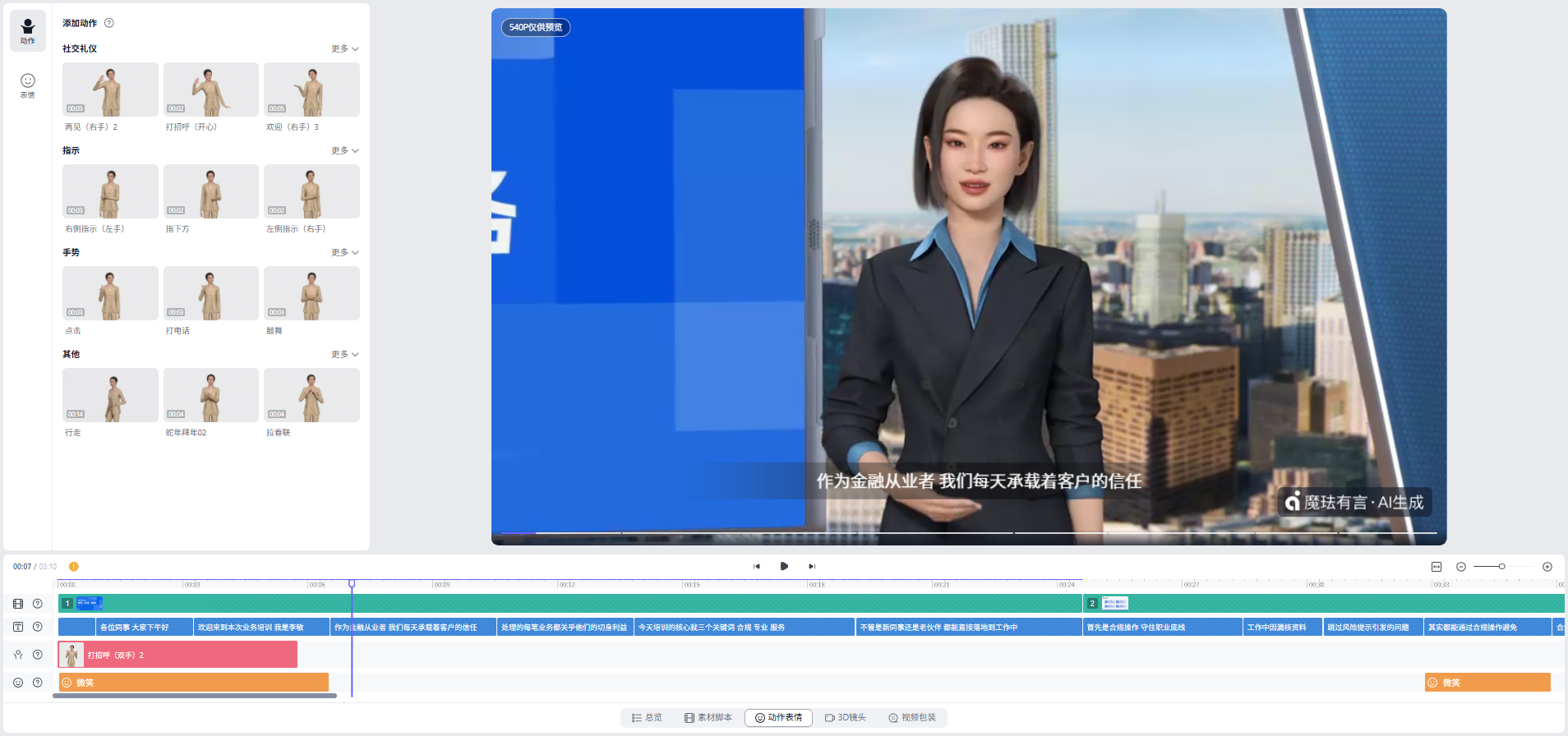Click the help icon beside 添加动作

click(x=109, y=23)
